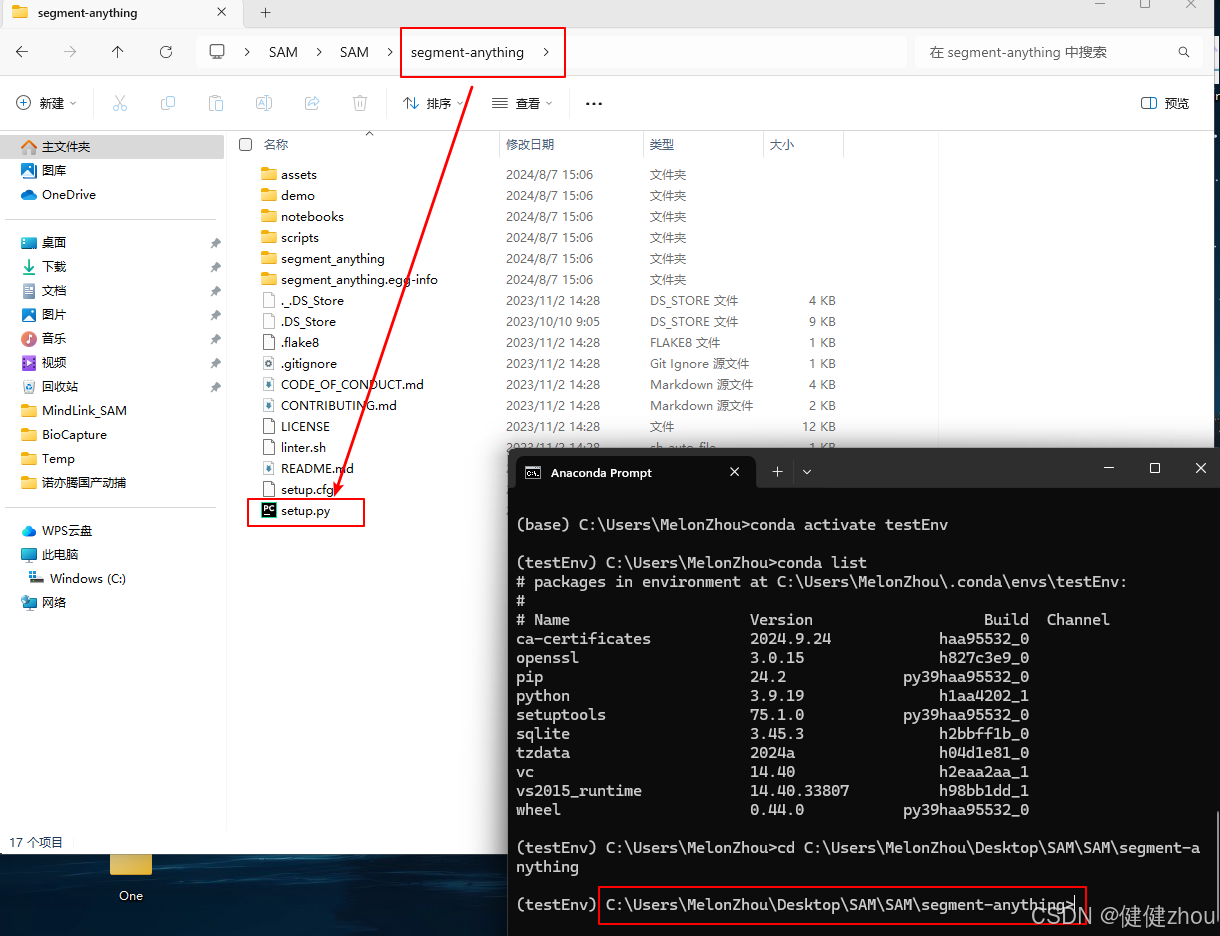Image resolution: width=1220 pixels, height=936 pixels.
Task: Open the 回收站 recycle bin shortcut
Action: coord(60,387)
